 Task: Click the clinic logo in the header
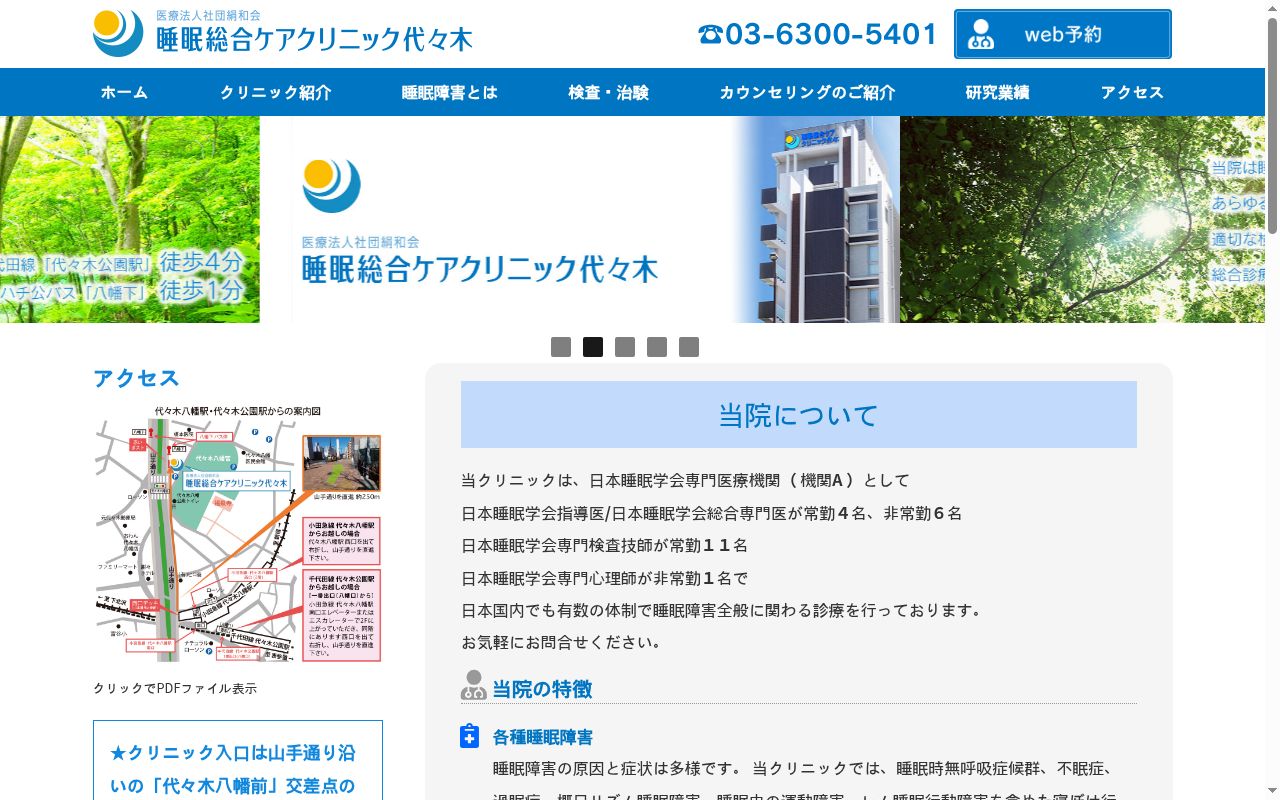[x=118, y=33]
